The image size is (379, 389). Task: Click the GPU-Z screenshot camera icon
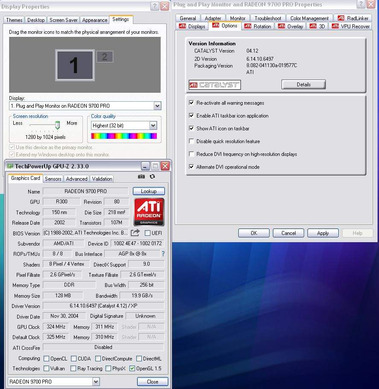[x=141, y=177]
